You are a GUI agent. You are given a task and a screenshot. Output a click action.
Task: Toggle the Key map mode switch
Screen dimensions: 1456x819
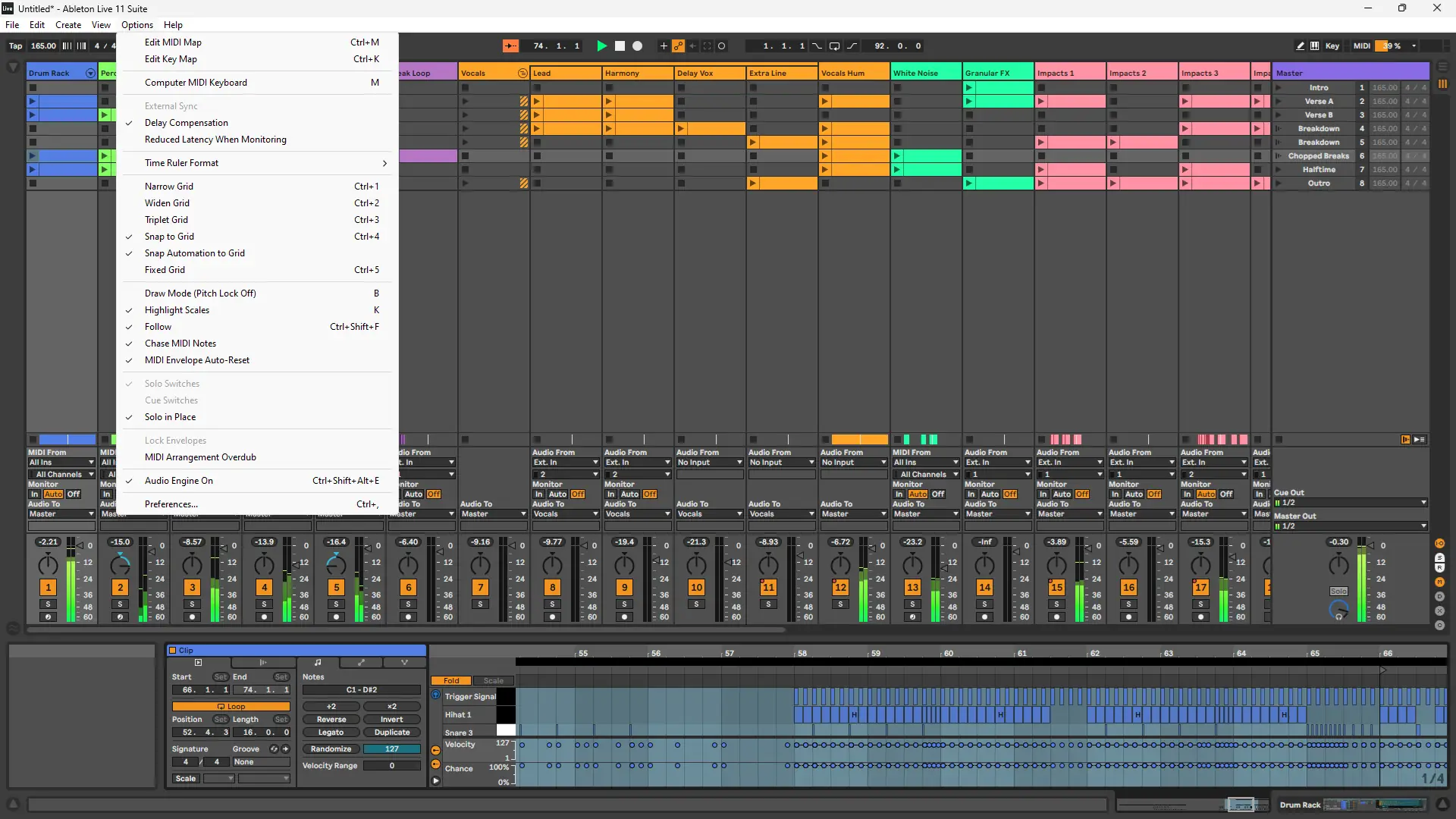tap(1332, 46)
